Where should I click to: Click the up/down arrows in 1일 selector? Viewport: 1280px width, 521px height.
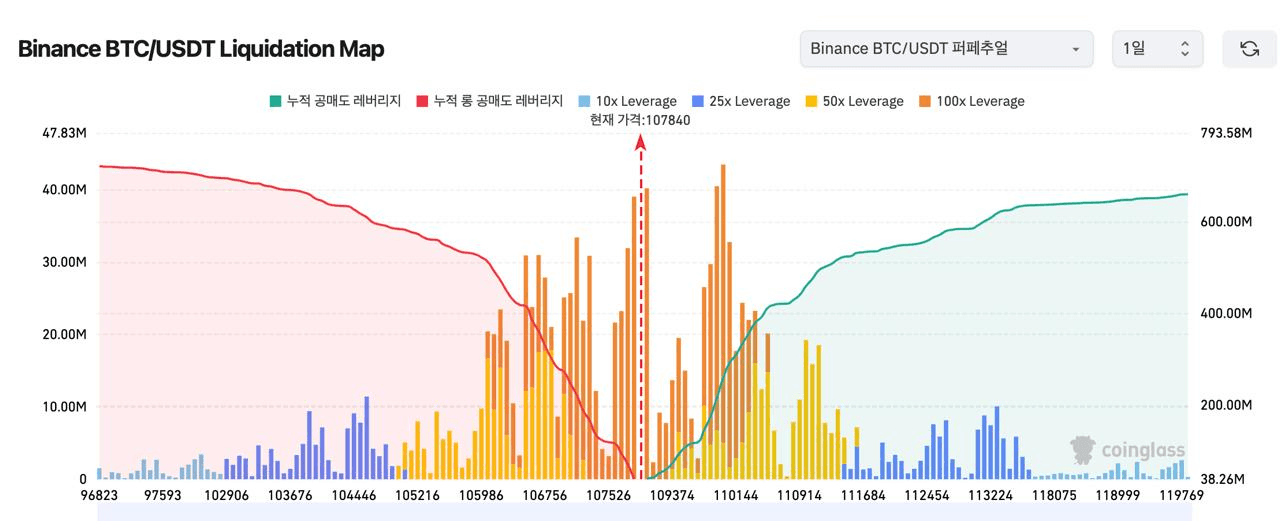tap(1185, 49)
